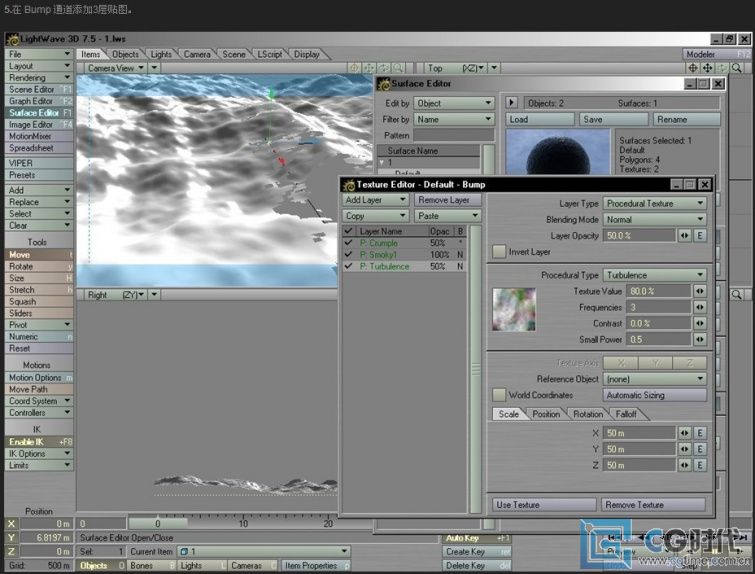Uncheck P: Smoky1 layer checkmark
The image size is (755, 574).
[x=349, y=254]
